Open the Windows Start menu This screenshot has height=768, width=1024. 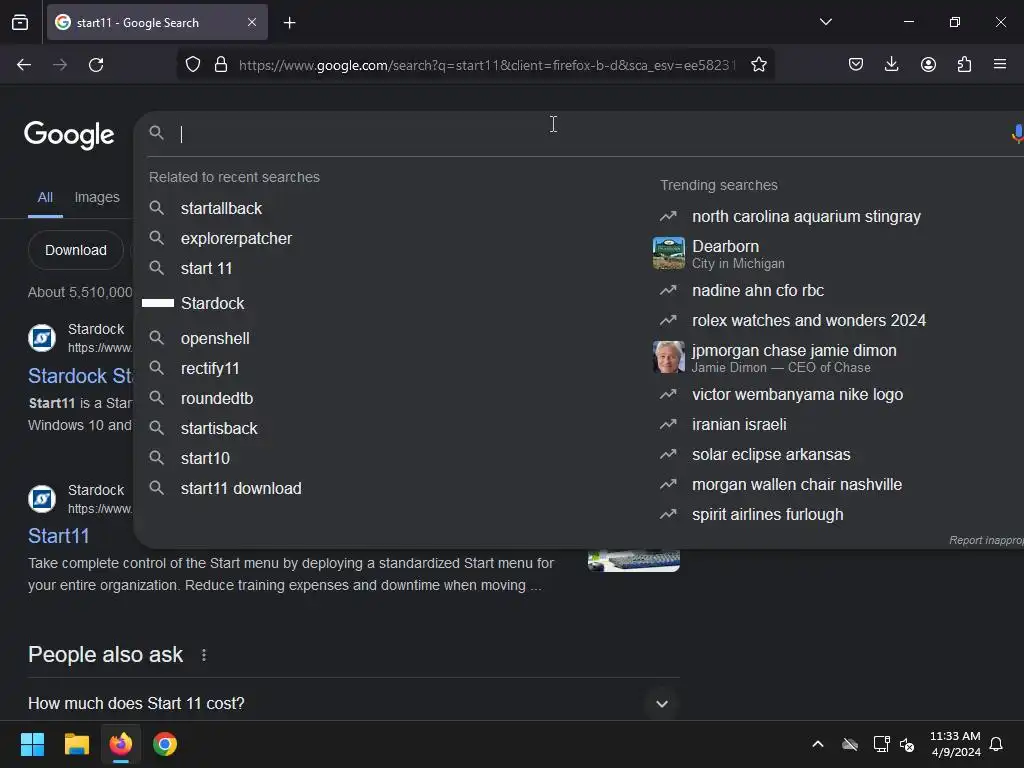click(32, 744)
